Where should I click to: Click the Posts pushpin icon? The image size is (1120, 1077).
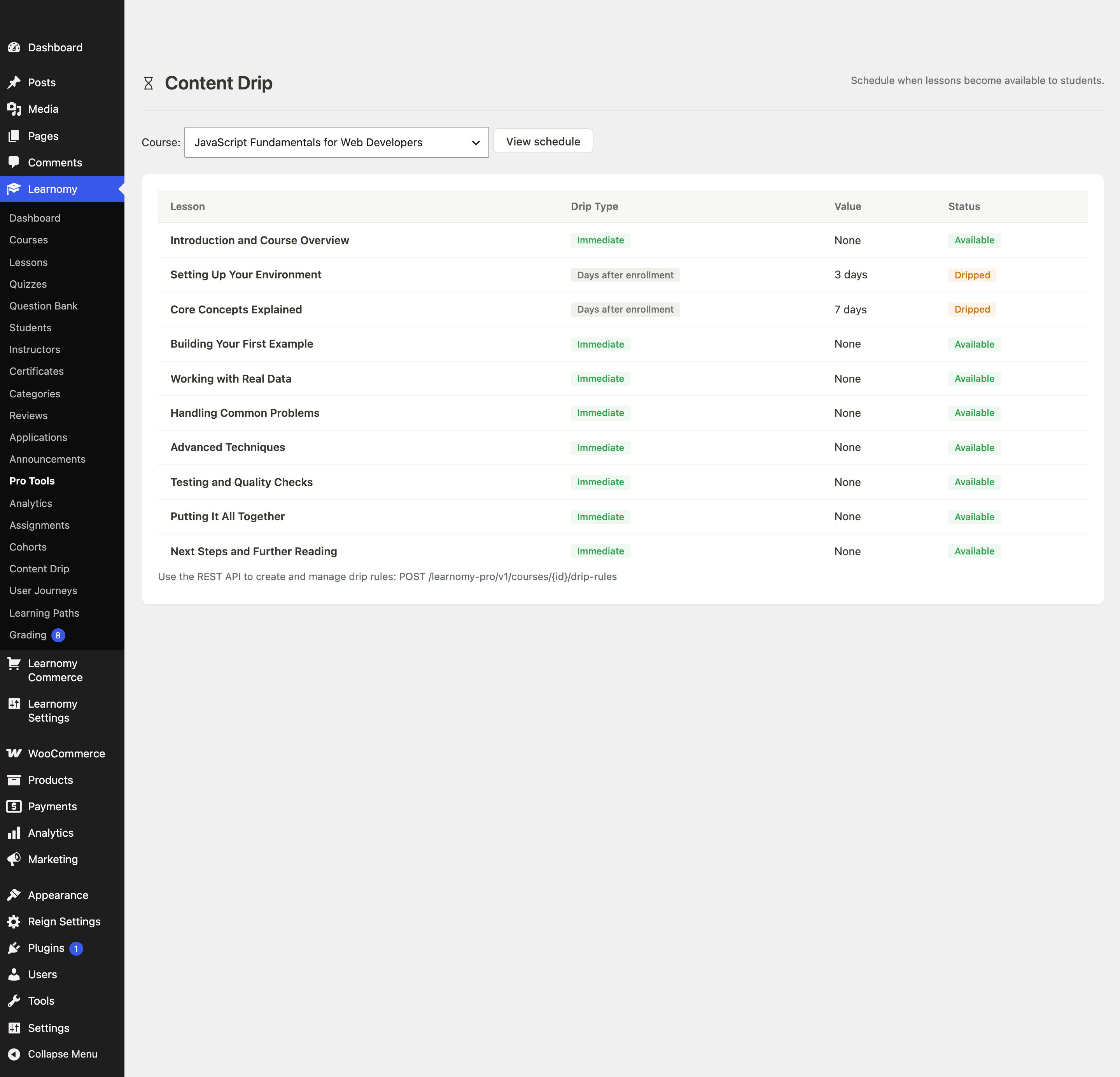pyautogui.click(x=14, y=82)
